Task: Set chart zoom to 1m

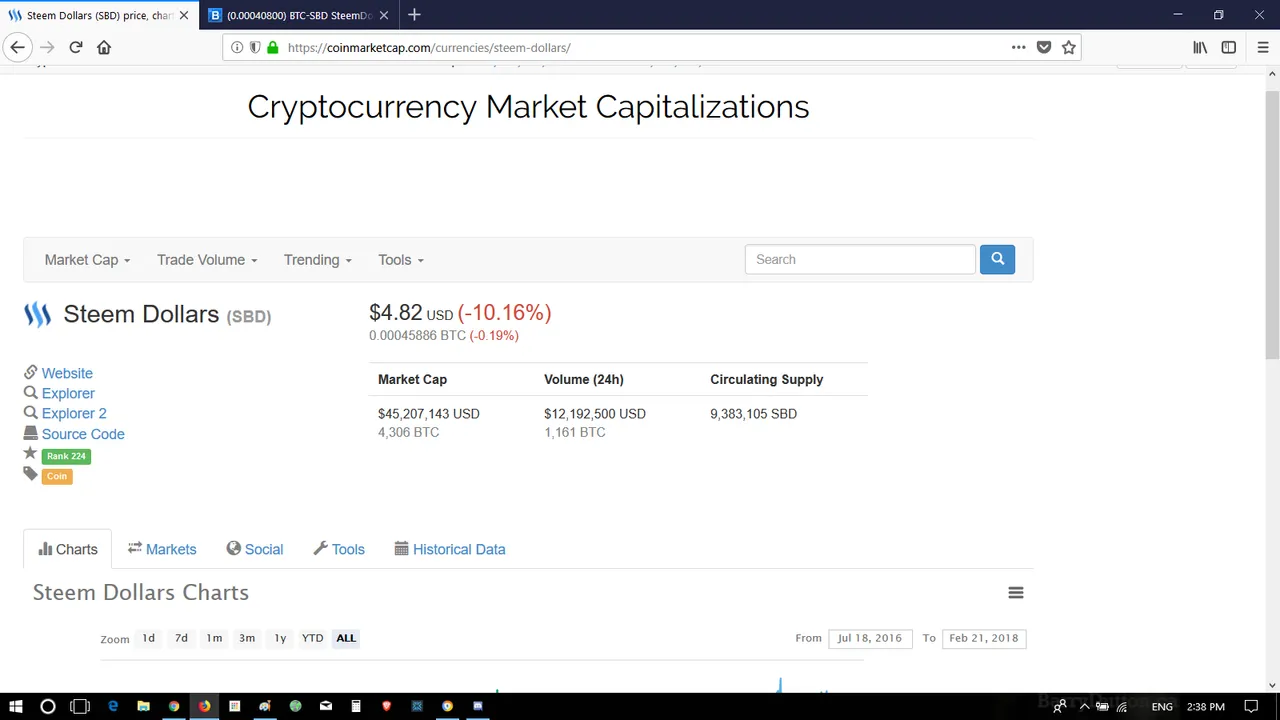Action: coord(214,638)
